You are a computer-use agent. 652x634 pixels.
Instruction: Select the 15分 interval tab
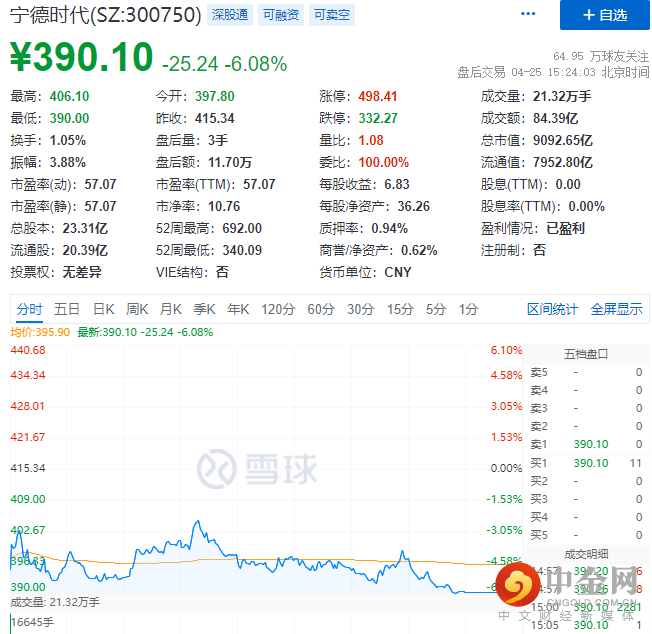coord(400,309)
